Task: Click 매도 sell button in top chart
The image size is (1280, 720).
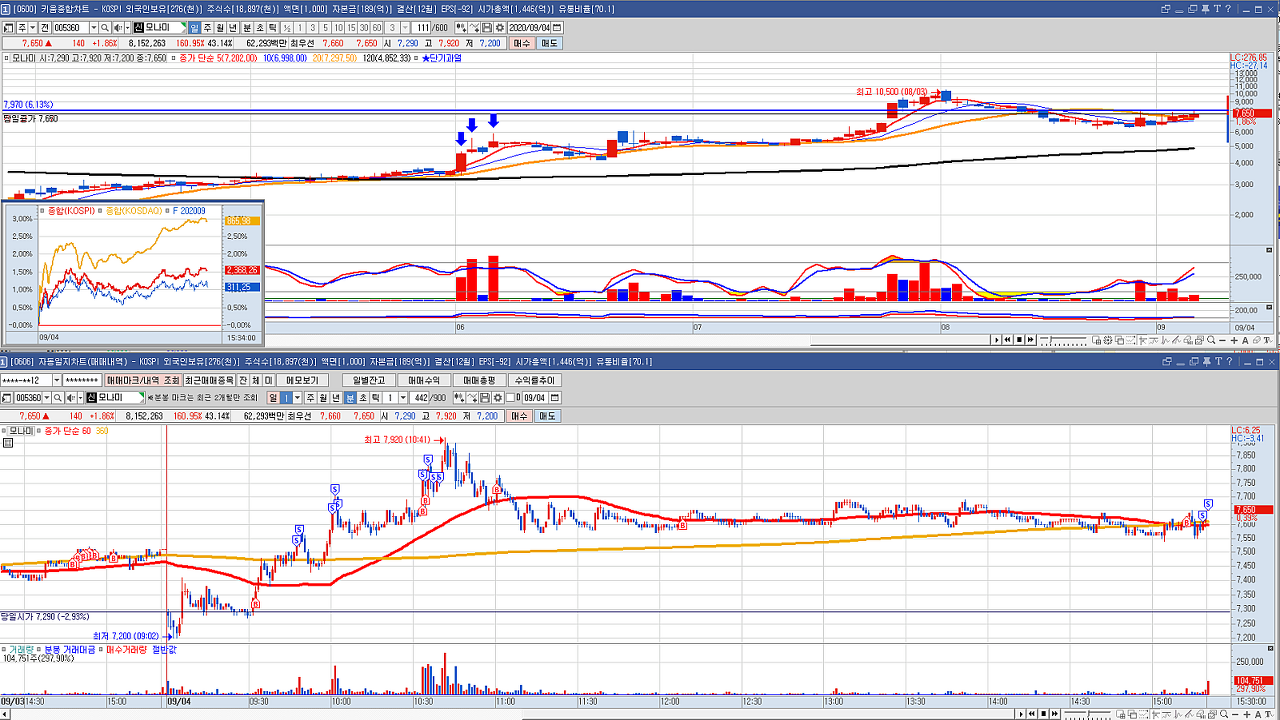Action: pyautogui.click(x=549, y=43)
